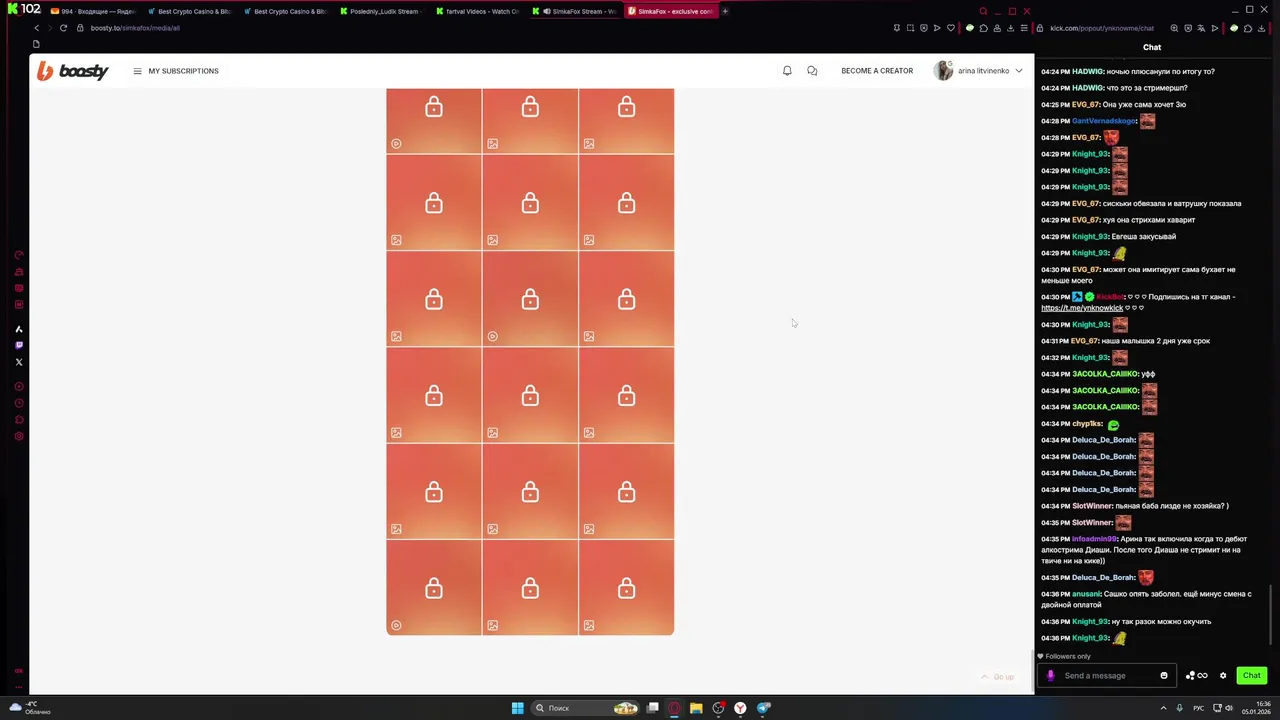Click BECOME A CREATOR link
The height and width of the screenshot is (720, 1280).
pyautogui.click(x=877, y=71)
